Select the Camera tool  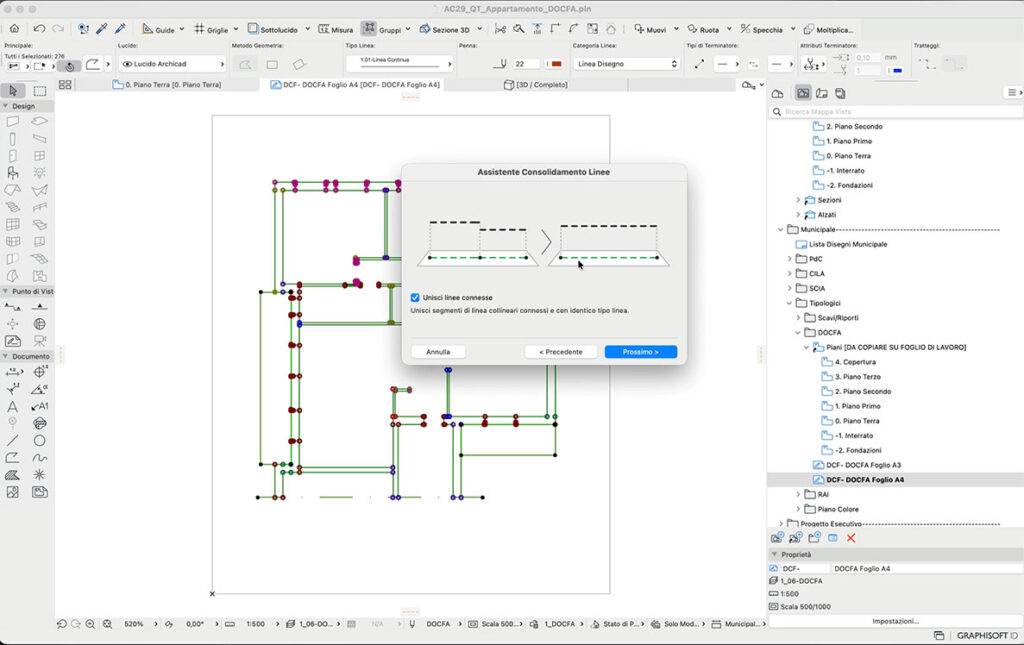click(x=40, y=341)
